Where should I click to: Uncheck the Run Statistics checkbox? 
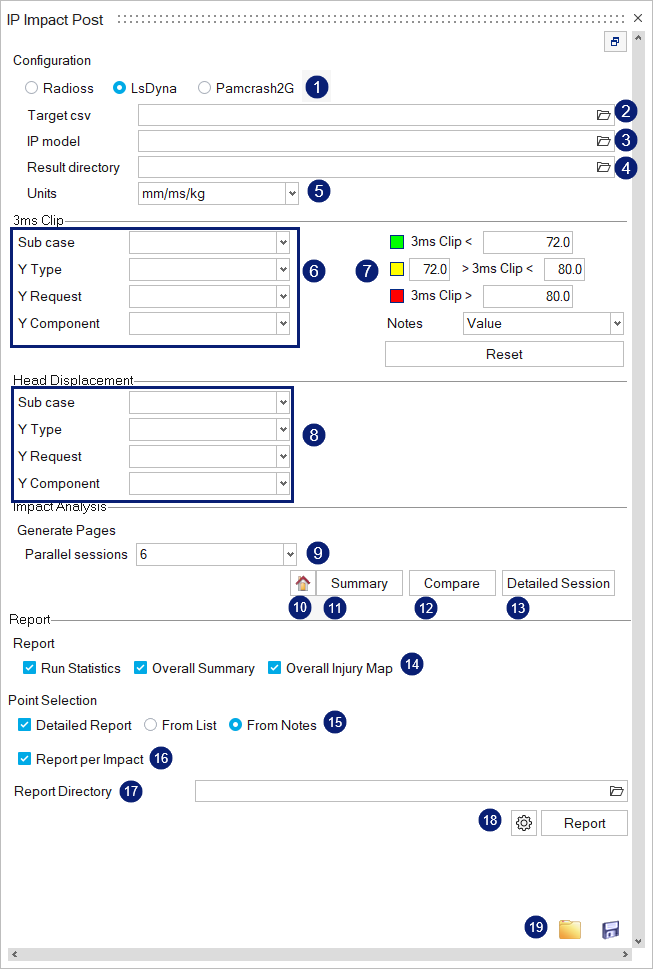click(x=28, y=668)
